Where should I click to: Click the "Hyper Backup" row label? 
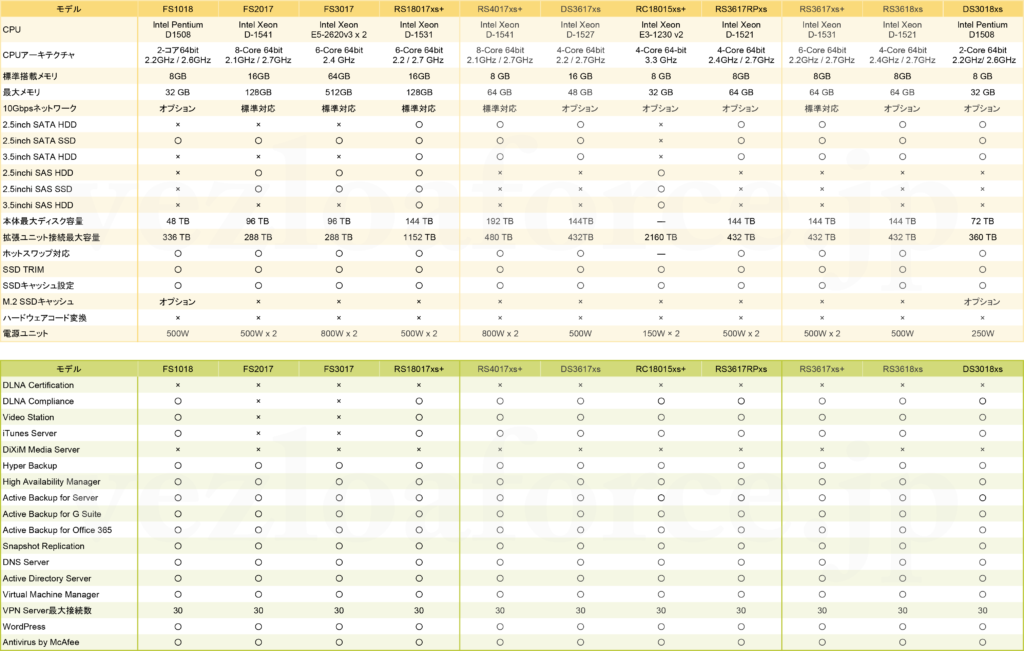tap(29, 466)
